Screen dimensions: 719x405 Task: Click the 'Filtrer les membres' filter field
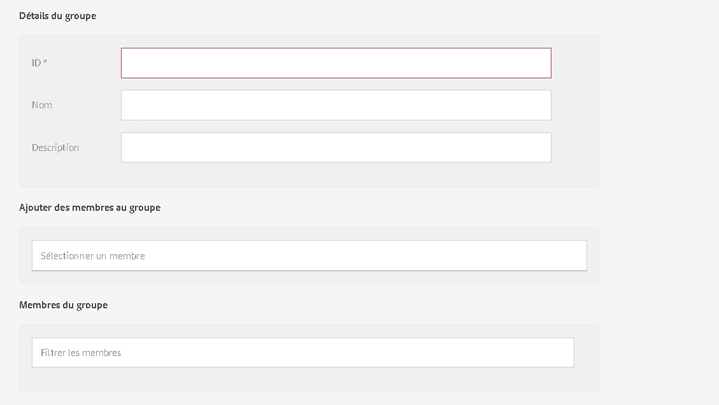pos(302,352)
